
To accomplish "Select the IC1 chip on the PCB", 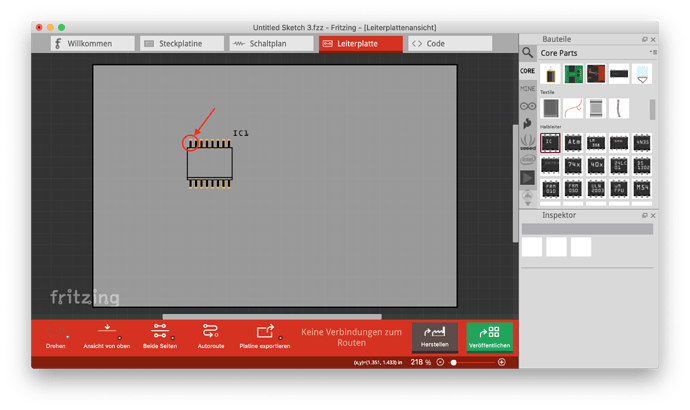I will click(209, 163).
